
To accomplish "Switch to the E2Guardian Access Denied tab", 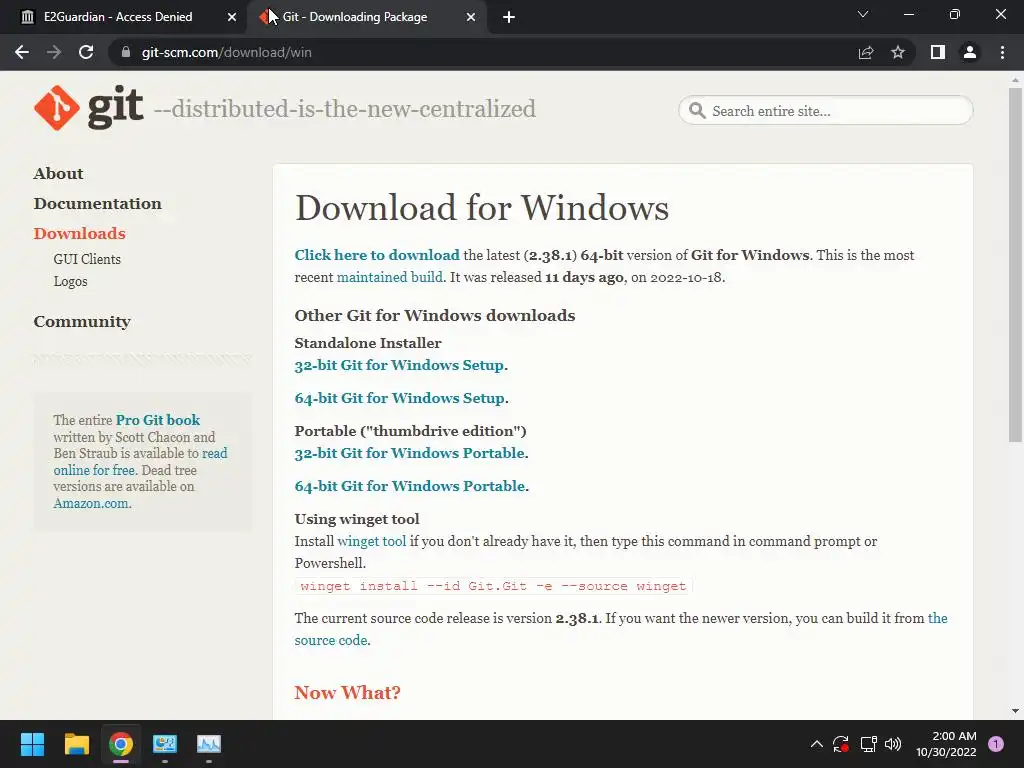I will click(123, 17).
